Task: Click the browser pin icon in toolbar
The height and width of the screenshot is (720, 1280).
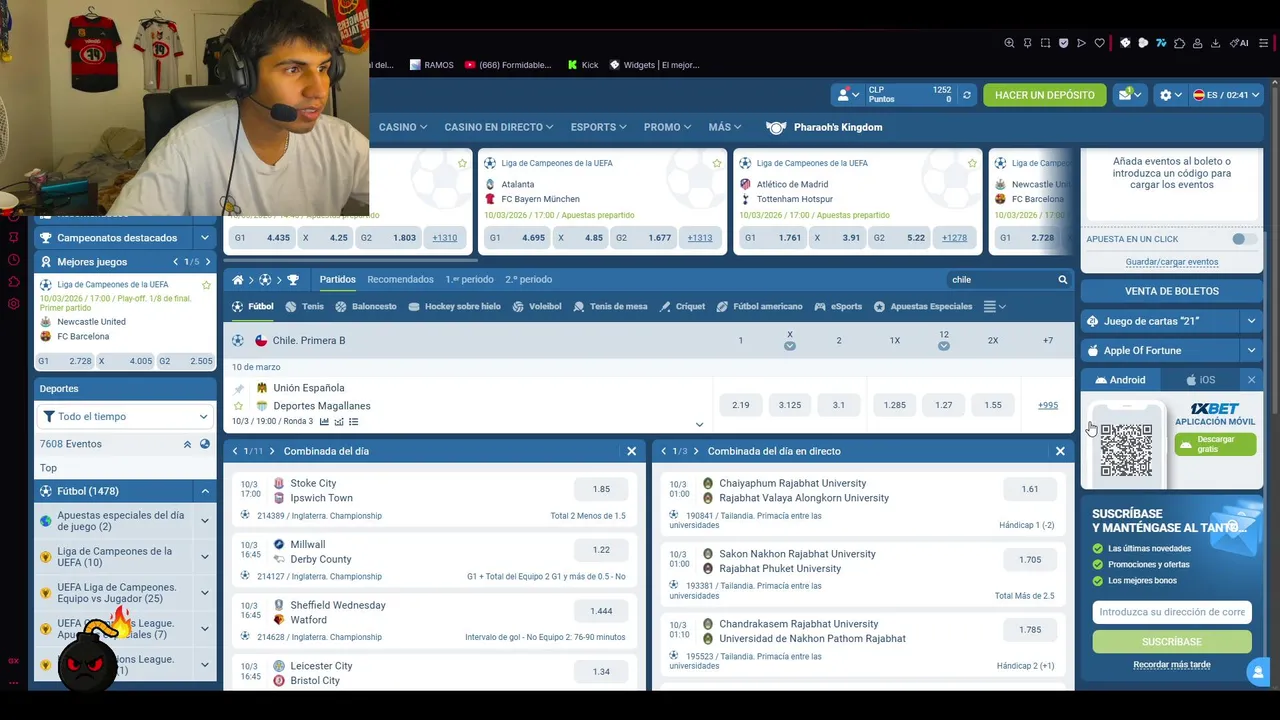Action: (1027, 43)
